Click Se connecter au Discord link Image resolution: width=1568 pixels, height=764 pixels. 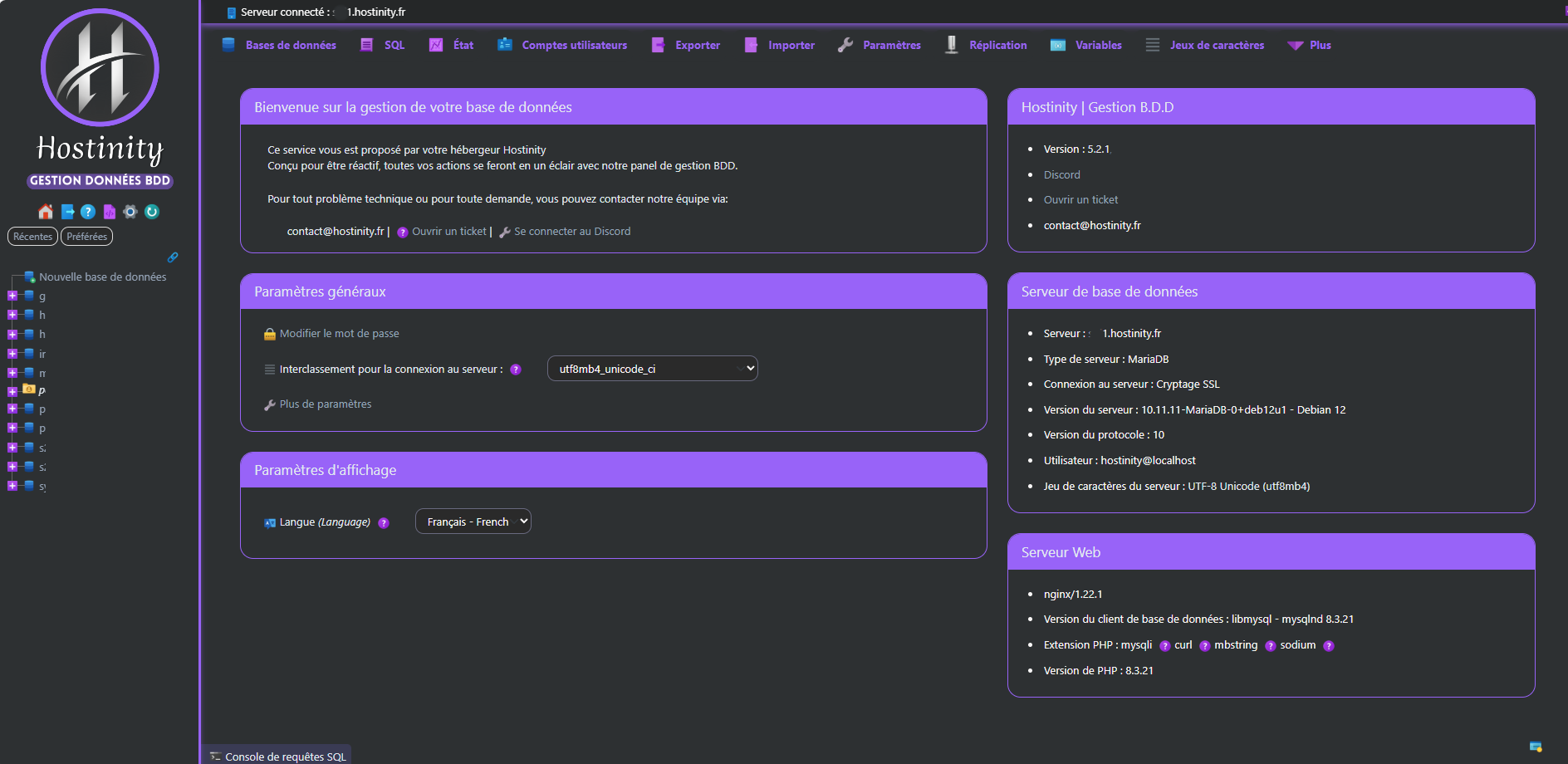[571, 232]
